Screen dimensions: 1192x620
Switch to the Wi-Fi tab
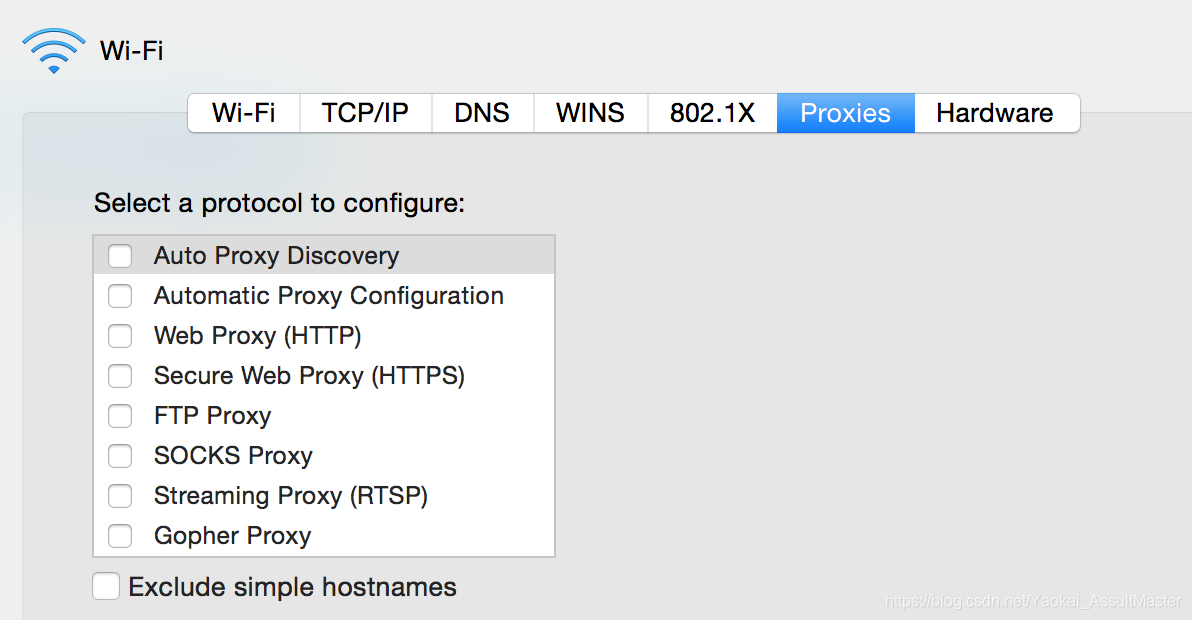[244, 113]
